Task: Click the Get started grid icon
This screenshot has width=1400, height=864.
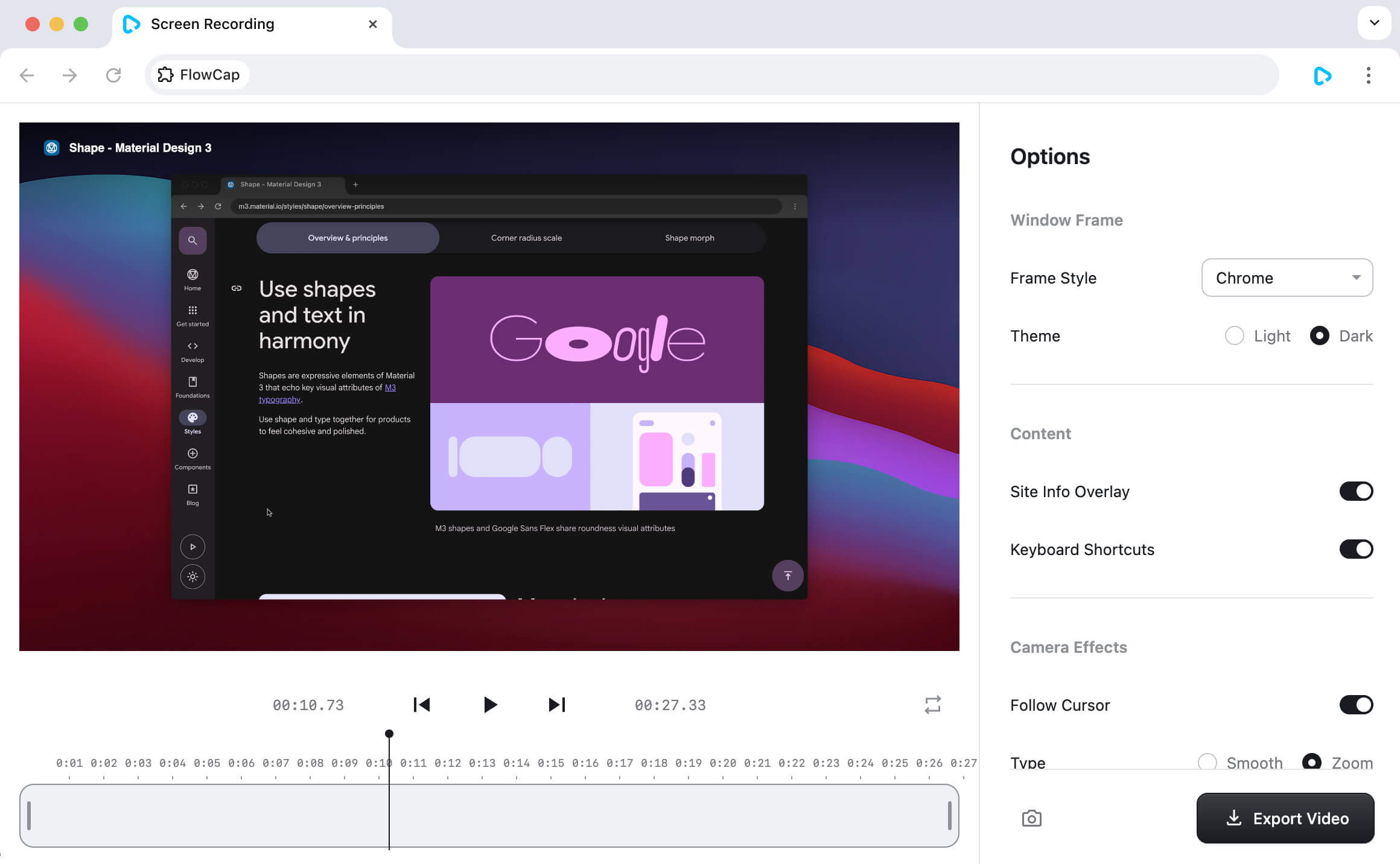Action: coord(192,310)
